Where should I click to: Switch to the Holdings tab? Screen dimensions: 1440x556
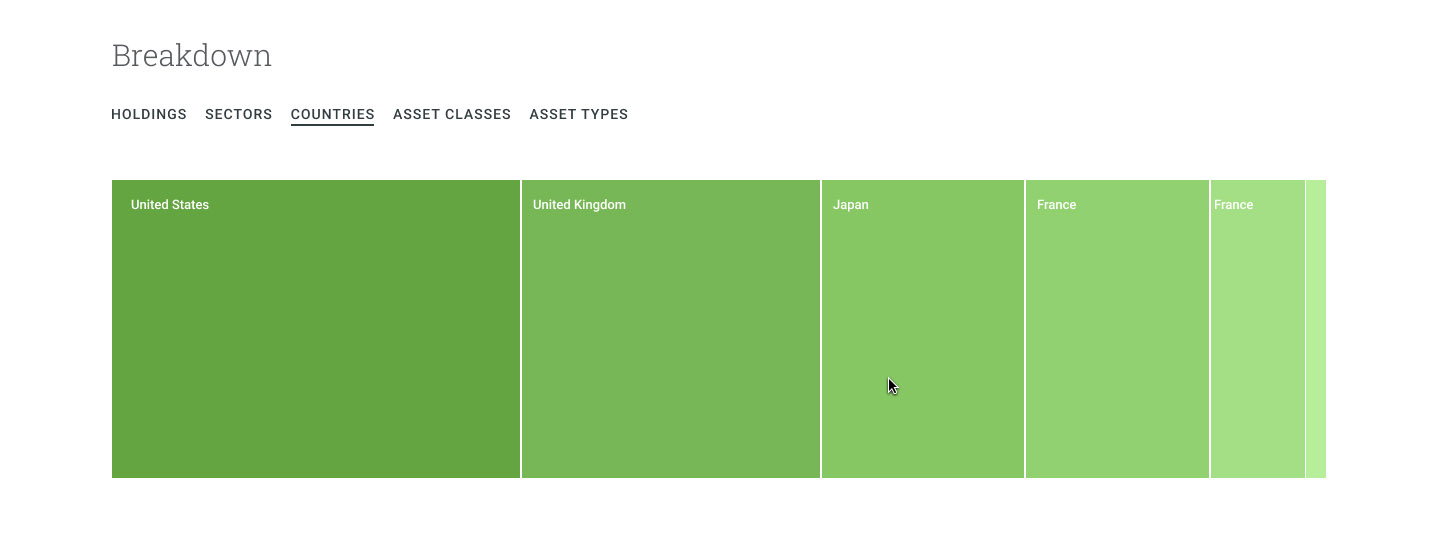149,114
